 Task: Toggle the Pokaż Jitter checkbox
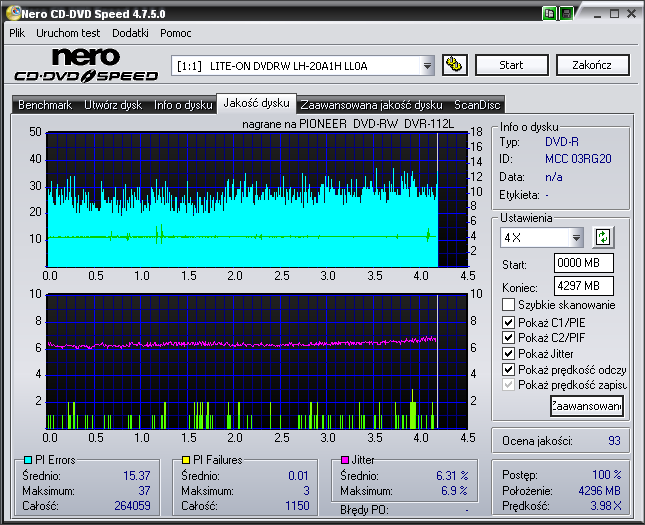tap(508, 353)
